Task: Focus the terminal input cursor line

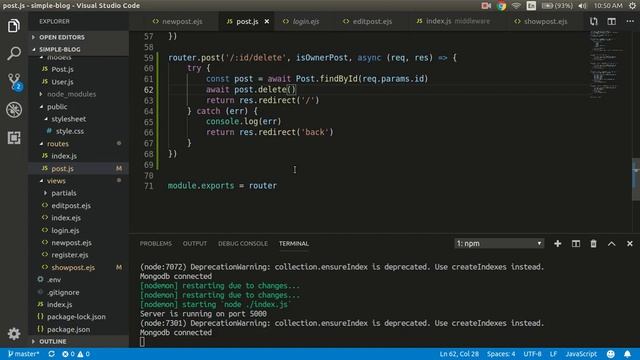Action: coord(142,342)
